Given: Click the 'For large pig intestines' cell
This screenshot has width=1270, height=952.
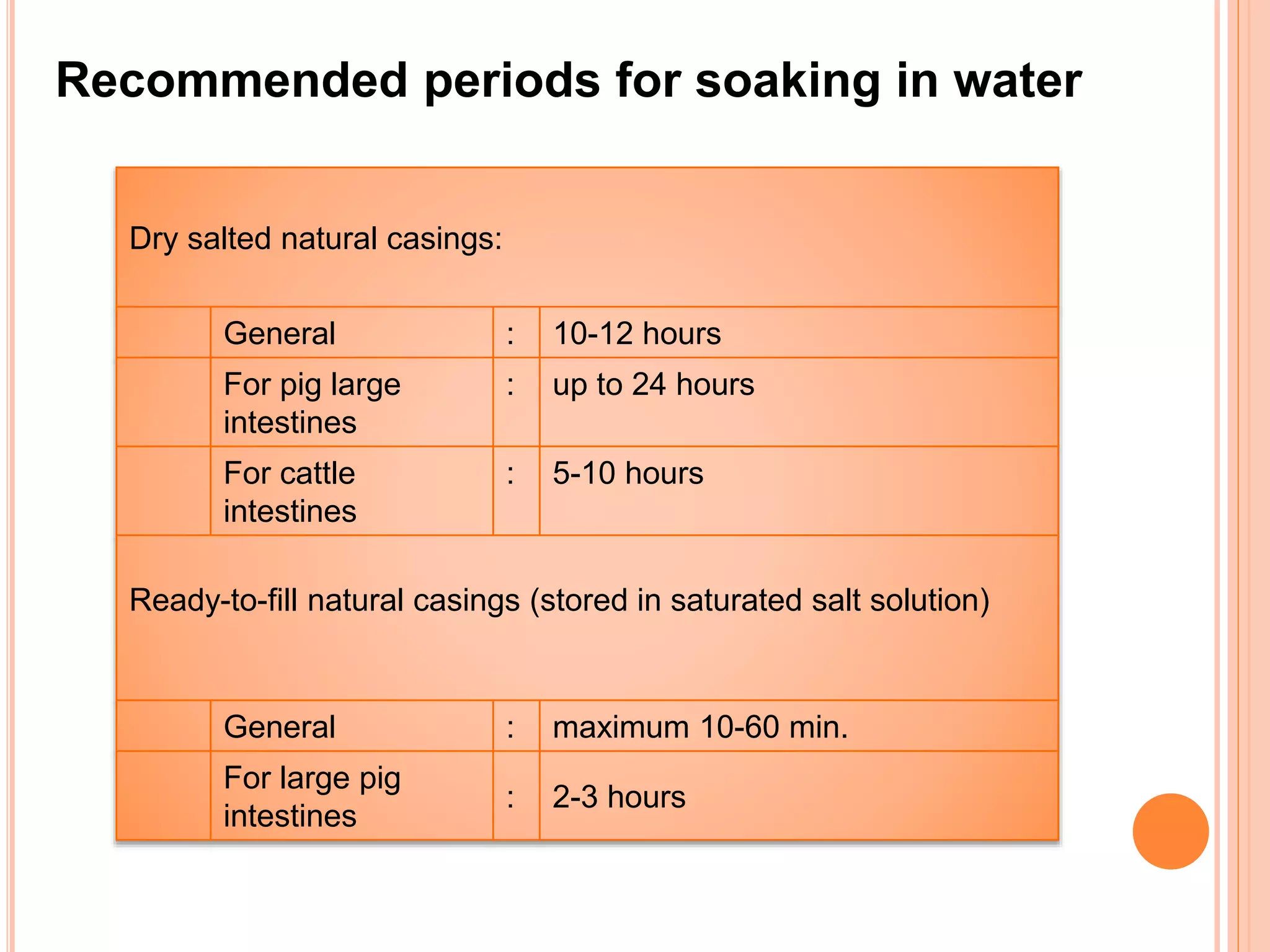Looking at the screenshot, I should coord(352,796).
